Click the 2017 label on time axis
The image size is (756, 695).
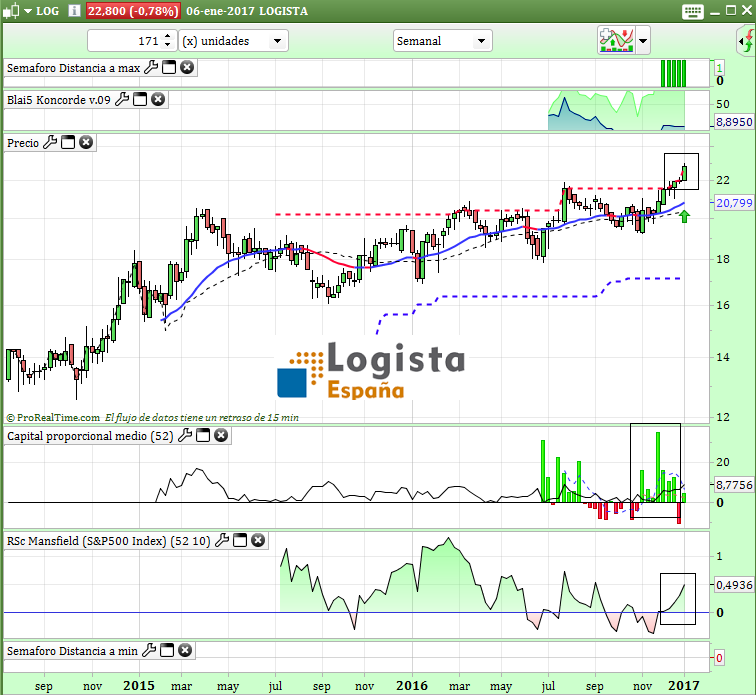684,686
